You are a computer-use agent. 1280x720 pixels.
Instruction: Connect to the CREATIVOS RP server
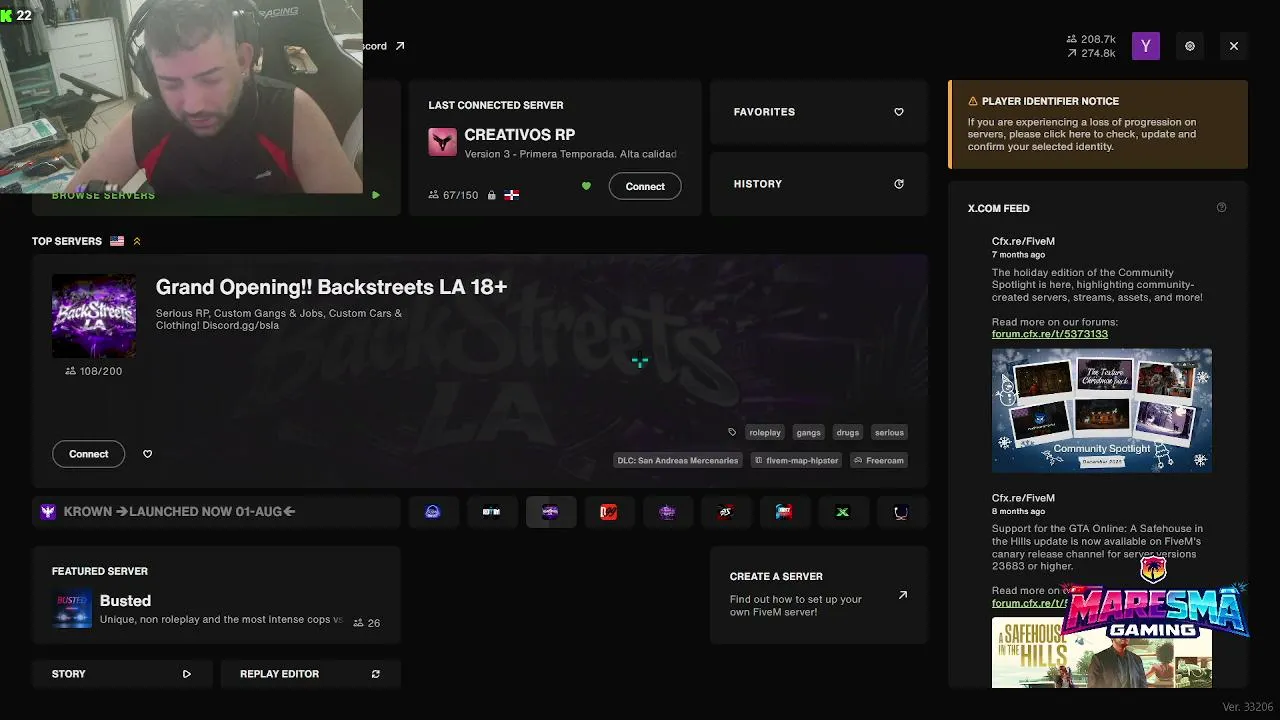[x=645, y=186]
